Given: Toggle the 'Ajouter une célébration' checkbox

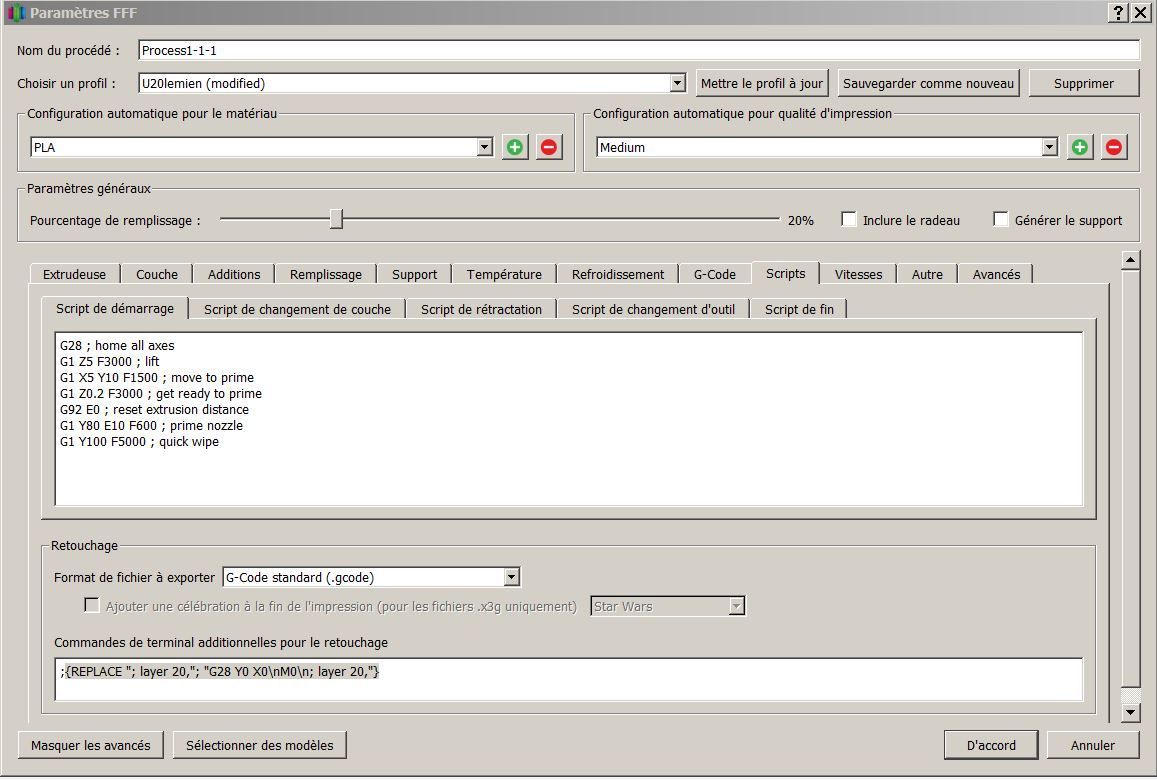Looking at the screenshot, I should point(91,605).
